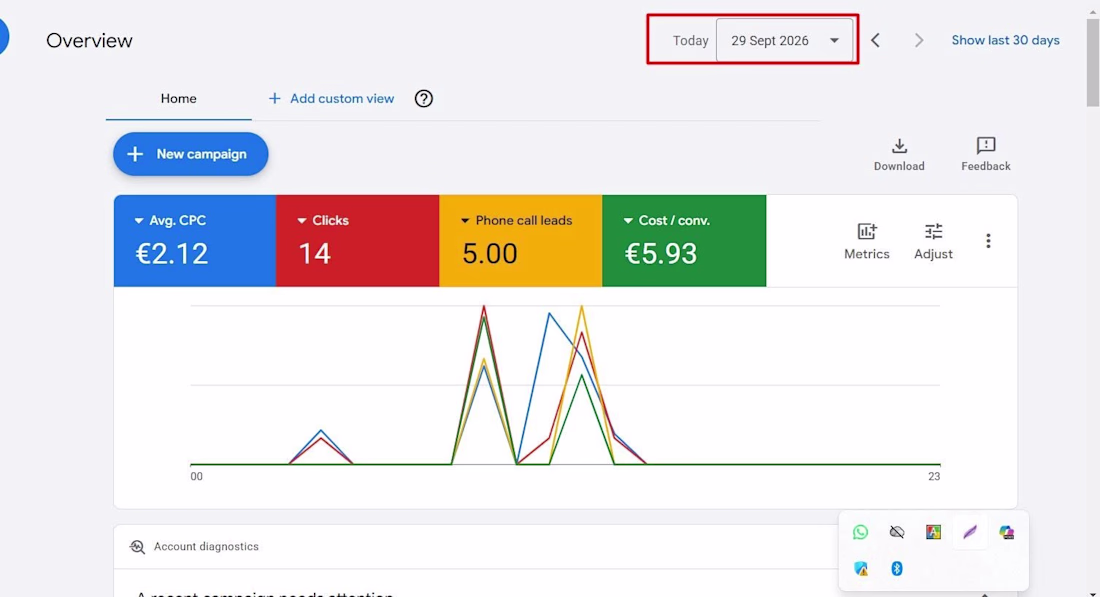Click the plus icon on New campaign
Viewport: 1100px width, 597px height.
pyautogui.click(x=135, y=154)
